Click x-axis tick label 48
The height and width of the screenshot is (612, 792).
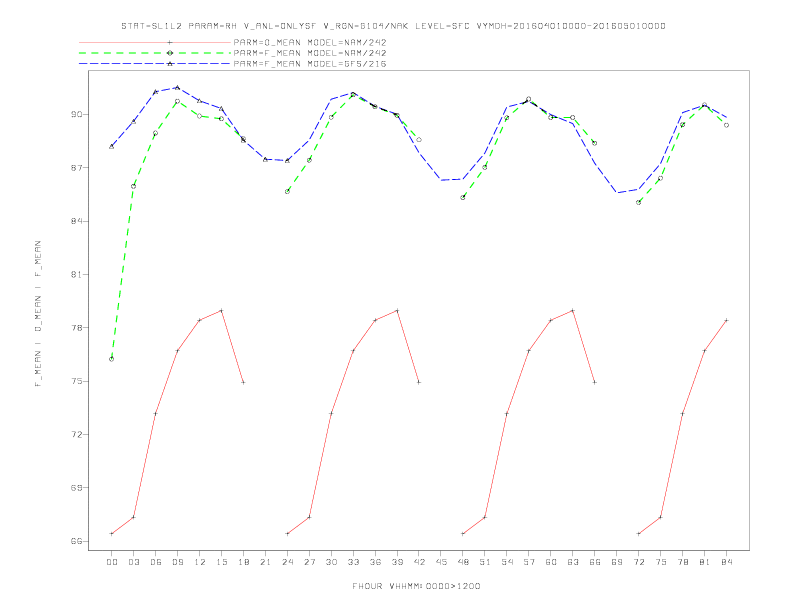click(x=463, y=562)
